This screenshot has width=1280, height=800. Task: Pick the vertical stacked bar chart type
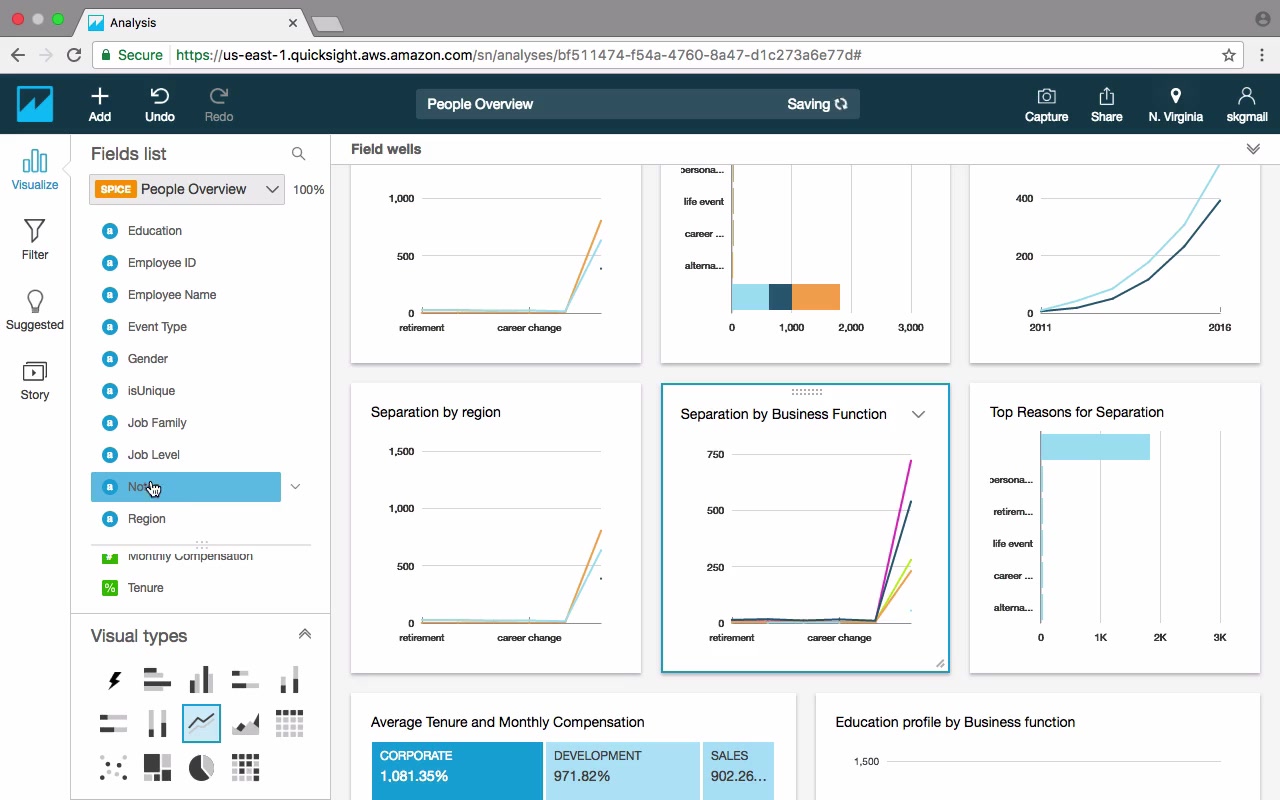click(289, 681)
